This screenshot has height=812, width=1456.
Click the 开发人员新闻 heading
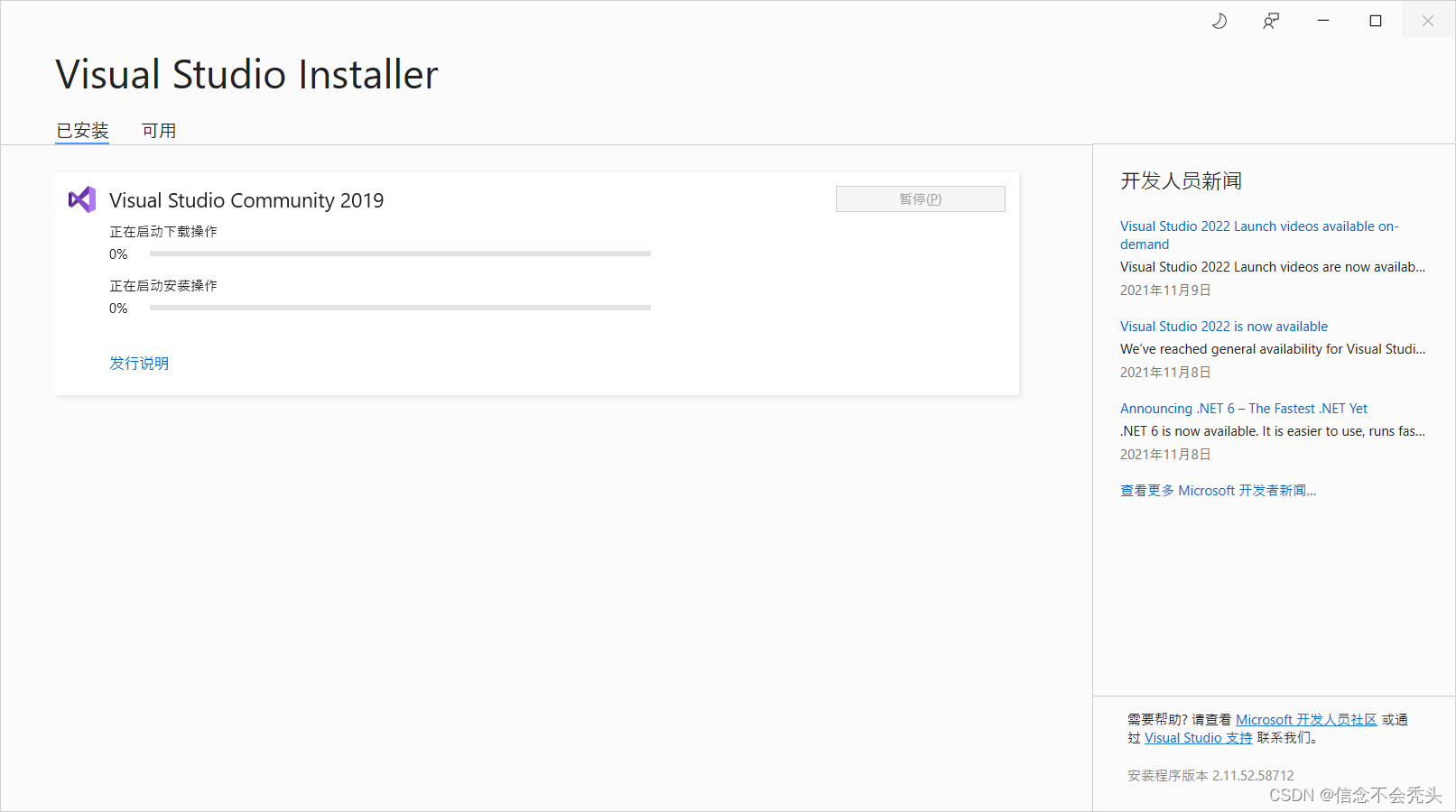point(1181,181)
